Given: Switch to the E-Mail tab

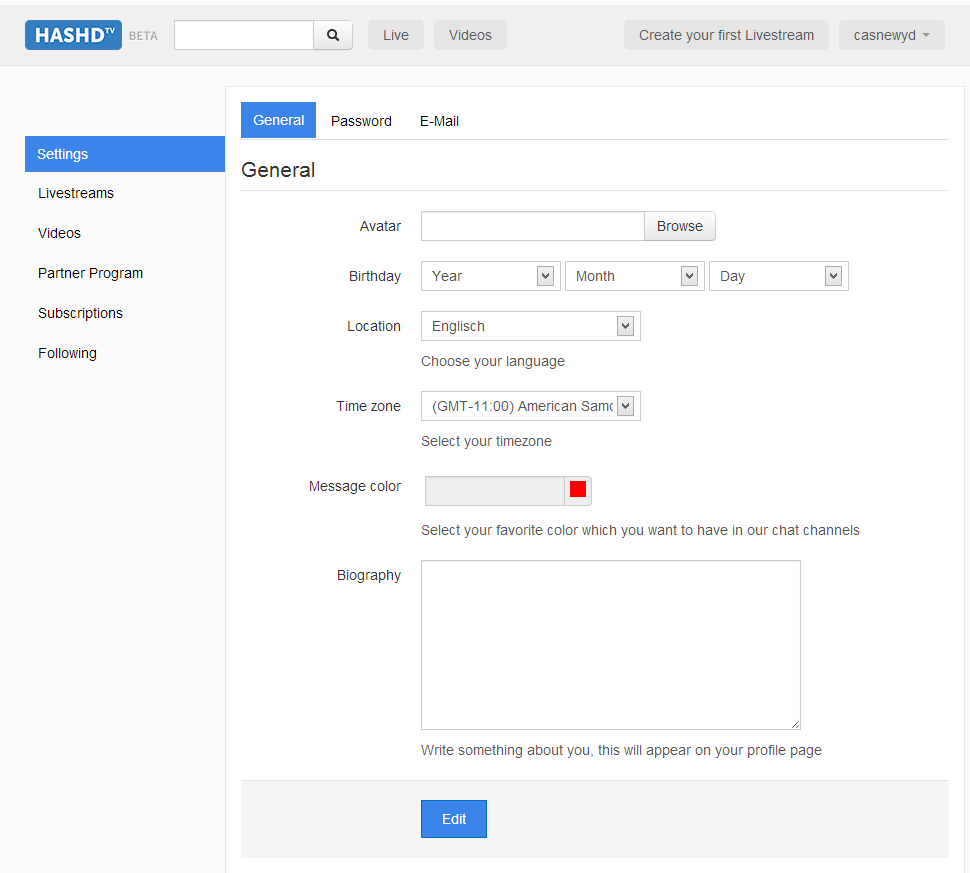Looking at the screenshot, I should pos(439,121).
